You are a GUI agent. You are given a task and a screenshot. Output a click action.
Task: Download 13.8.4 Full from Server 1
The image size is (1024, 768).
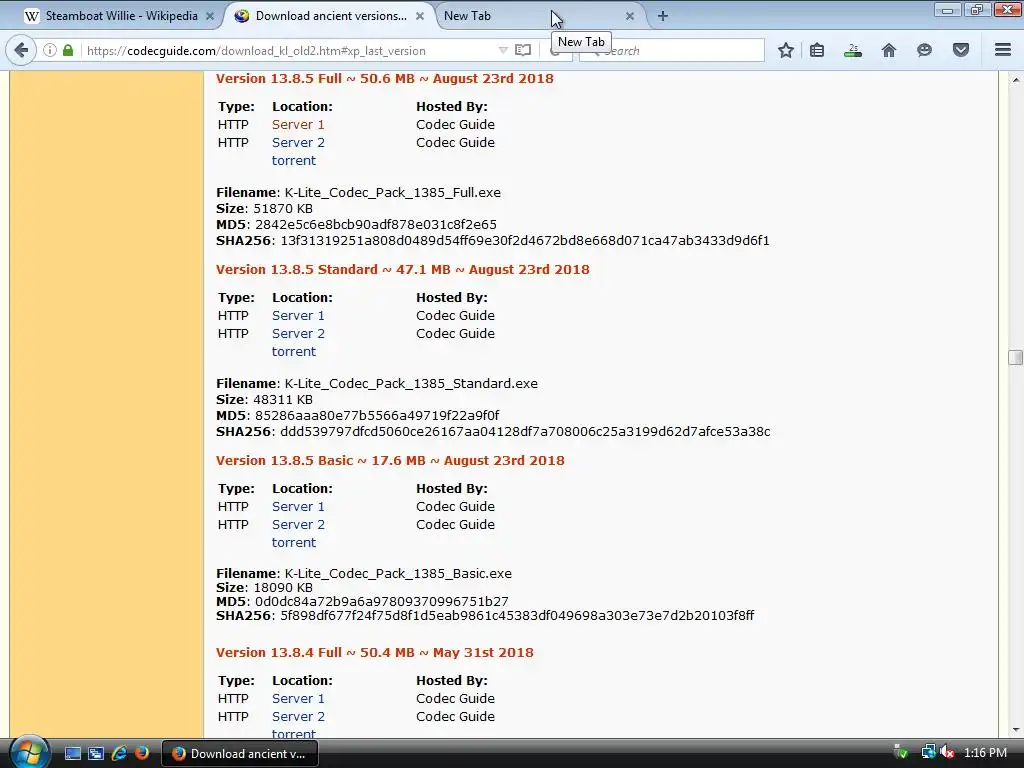click(x=298, y=699)
